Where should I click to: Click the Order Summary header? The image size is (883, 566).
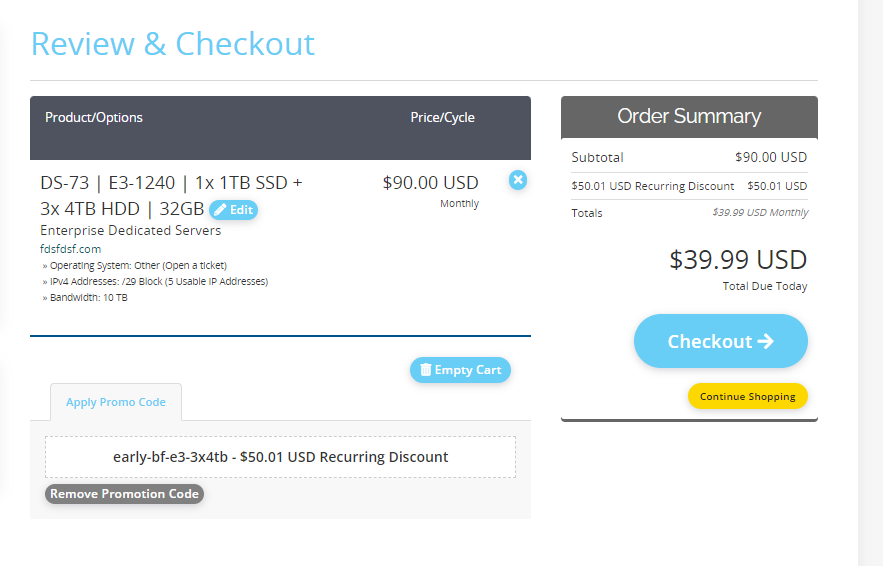pyautogui.click(x=689, y=117)
